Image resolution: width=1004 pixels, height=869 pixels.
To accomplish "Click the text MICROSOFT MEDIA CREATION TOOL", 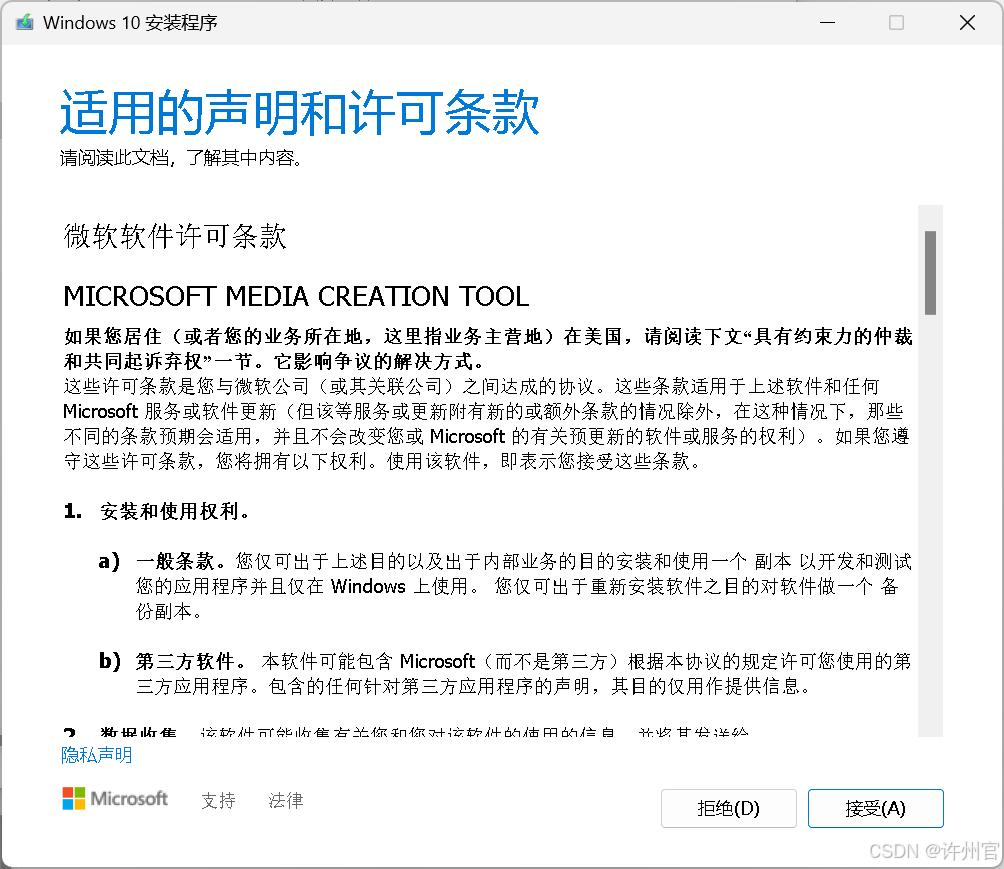I will (296, 296).
